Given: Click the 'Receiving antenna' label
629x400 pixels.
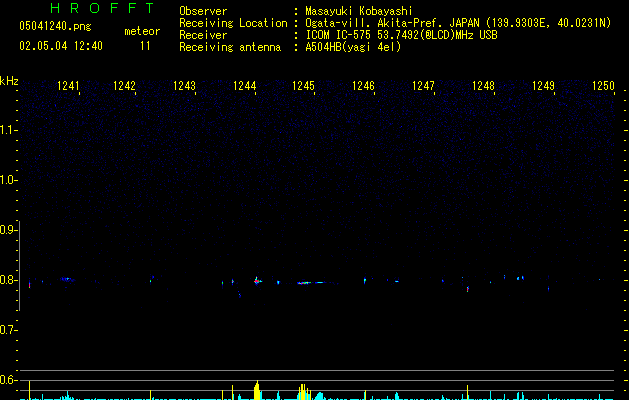Looking at the screenshot, I should (230, 47).
